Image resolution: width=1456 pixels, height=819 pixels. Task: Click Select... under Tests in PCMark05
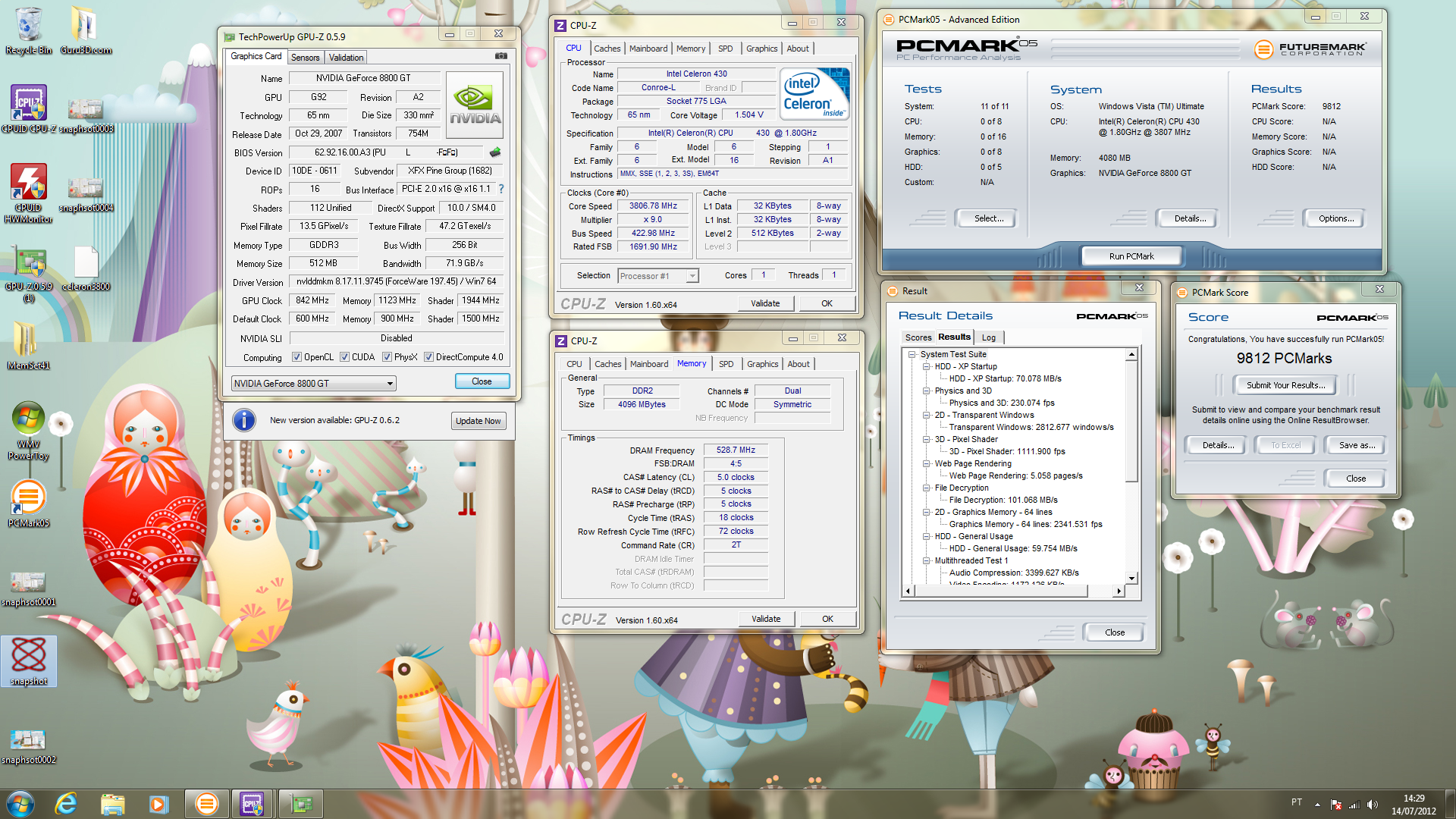(989, 218)
